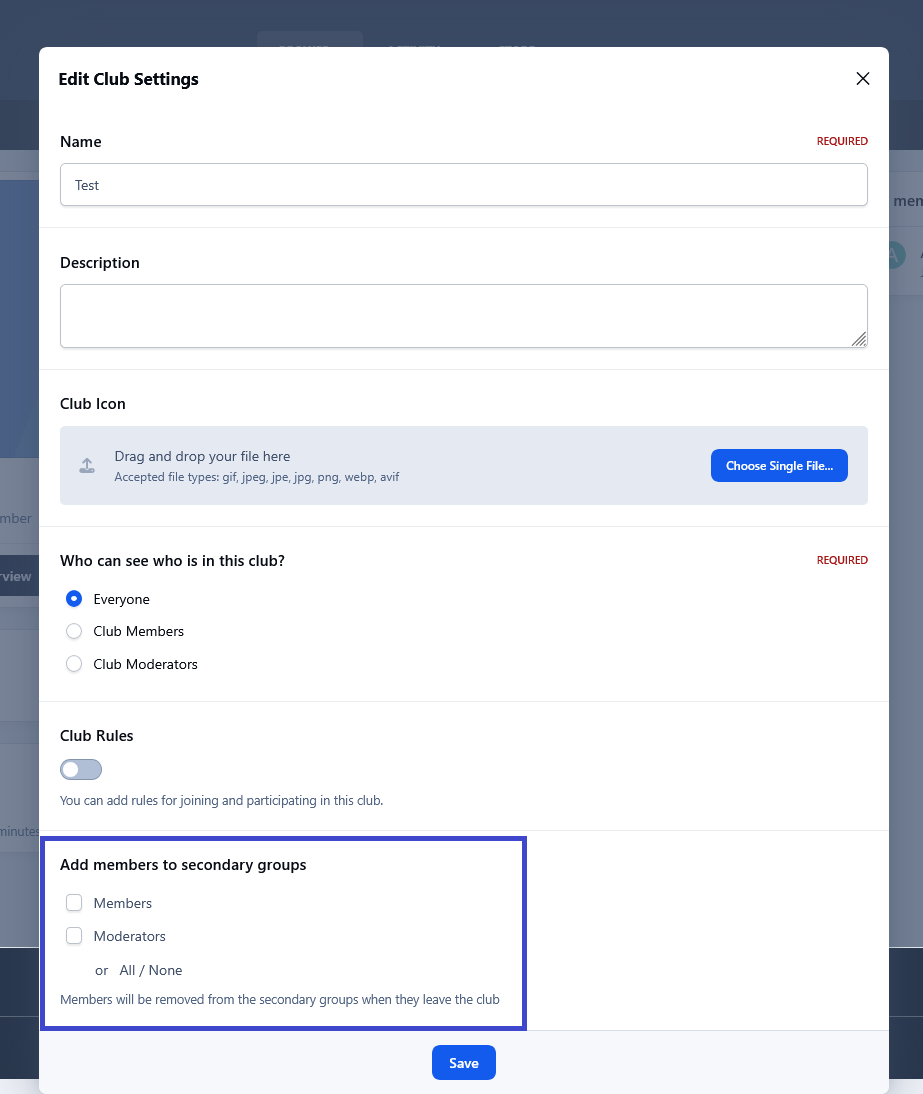Image resolution: width=923 pixels, height=1094 pixels.
Task: Click the Edit Club Settings title
Action: click(128, 79)
